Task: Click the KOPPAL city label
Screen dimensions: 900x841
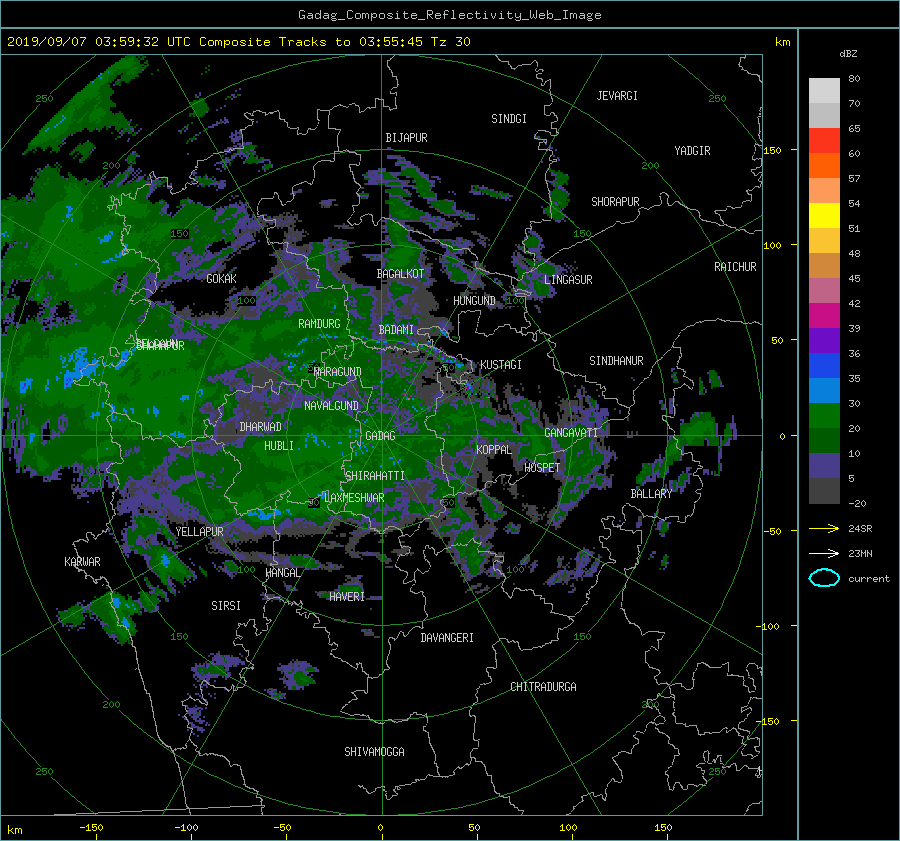Action: (x=494, y=449)
